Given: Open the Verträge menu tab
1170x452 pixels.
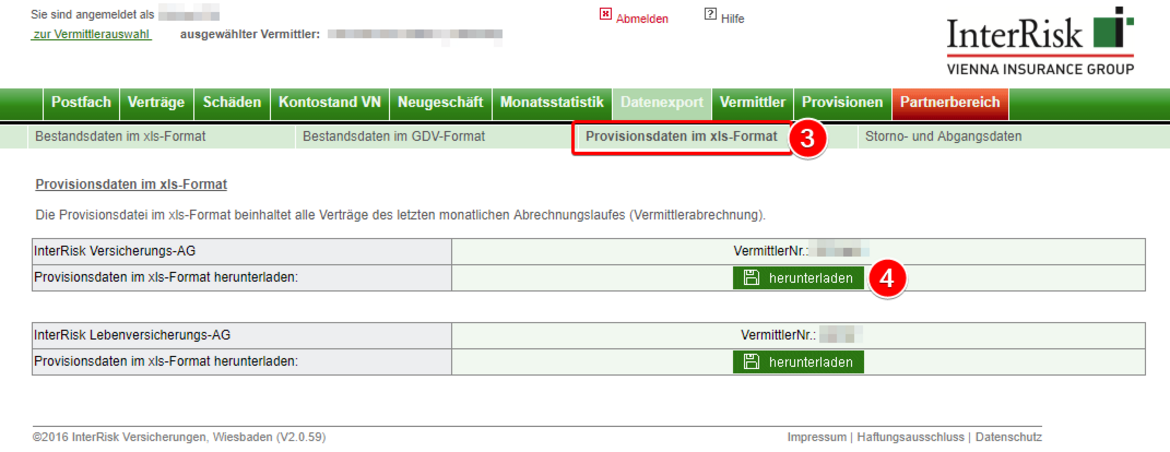Looking at the screenshot, I should (x=156, y=103).
